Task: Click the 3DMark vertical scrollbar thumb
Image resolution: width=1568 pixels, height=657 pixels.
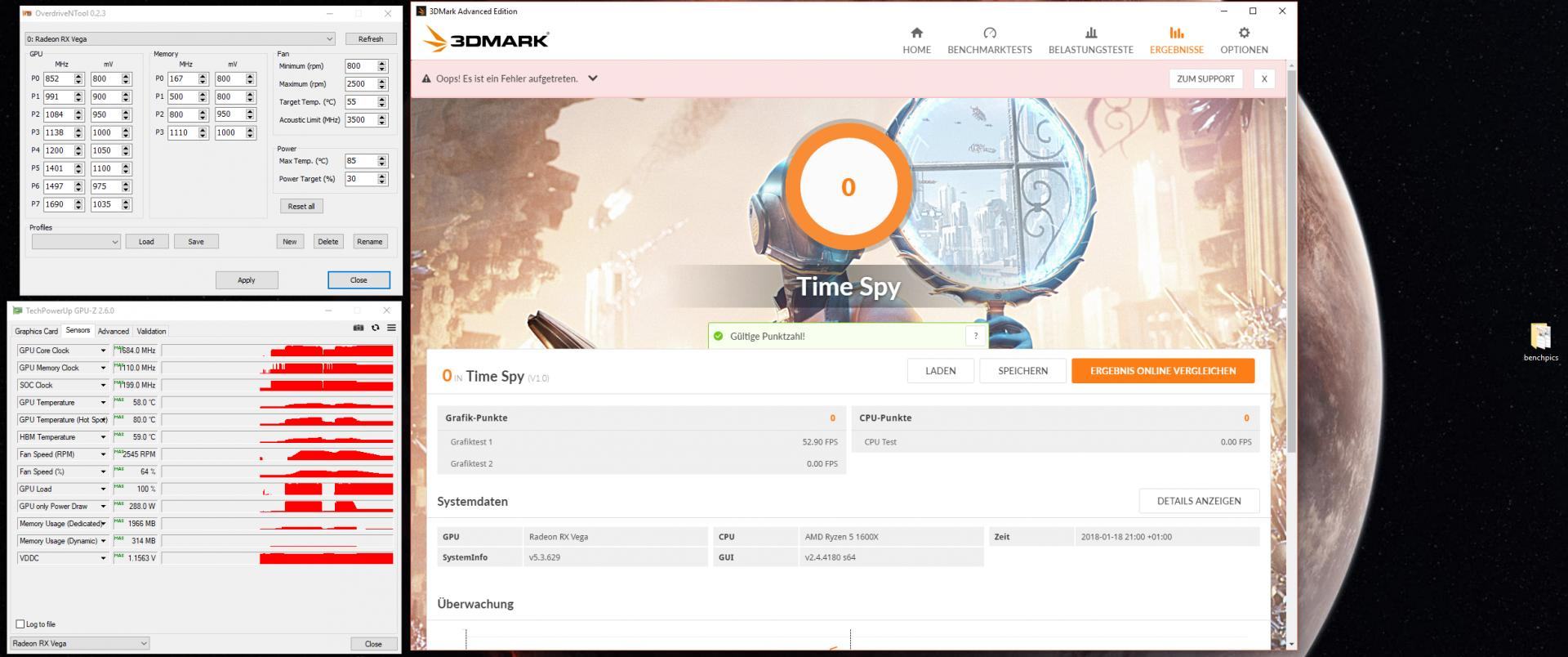Action: coord(1291,261)
